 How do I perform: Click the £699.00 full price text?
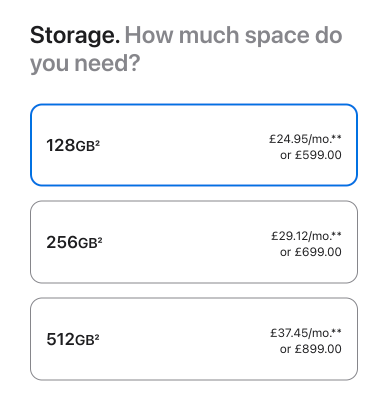(318, 252)
